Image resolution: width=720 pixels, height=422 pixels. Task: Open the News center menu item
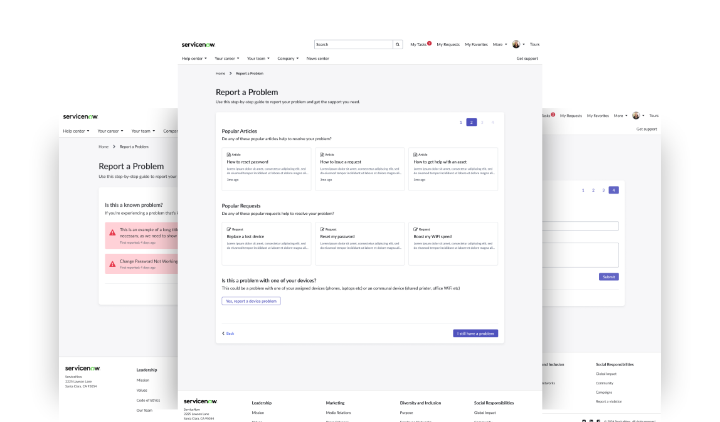point(318,59)
